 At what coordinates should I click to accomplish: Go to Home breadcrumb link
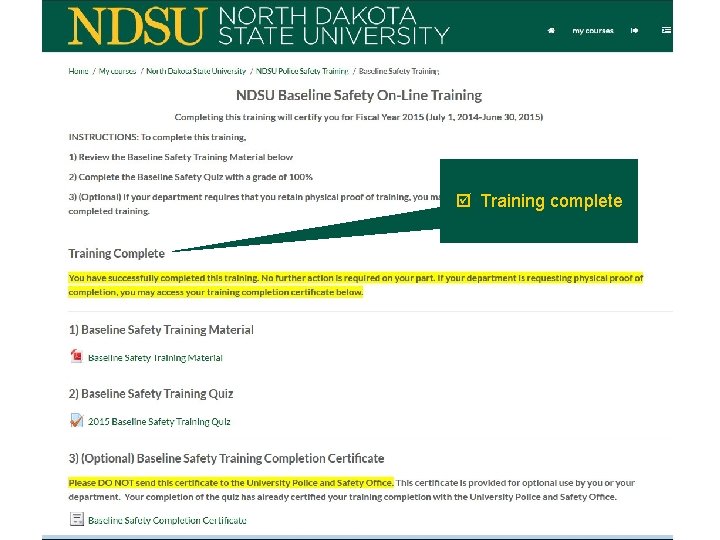(78, 71)
